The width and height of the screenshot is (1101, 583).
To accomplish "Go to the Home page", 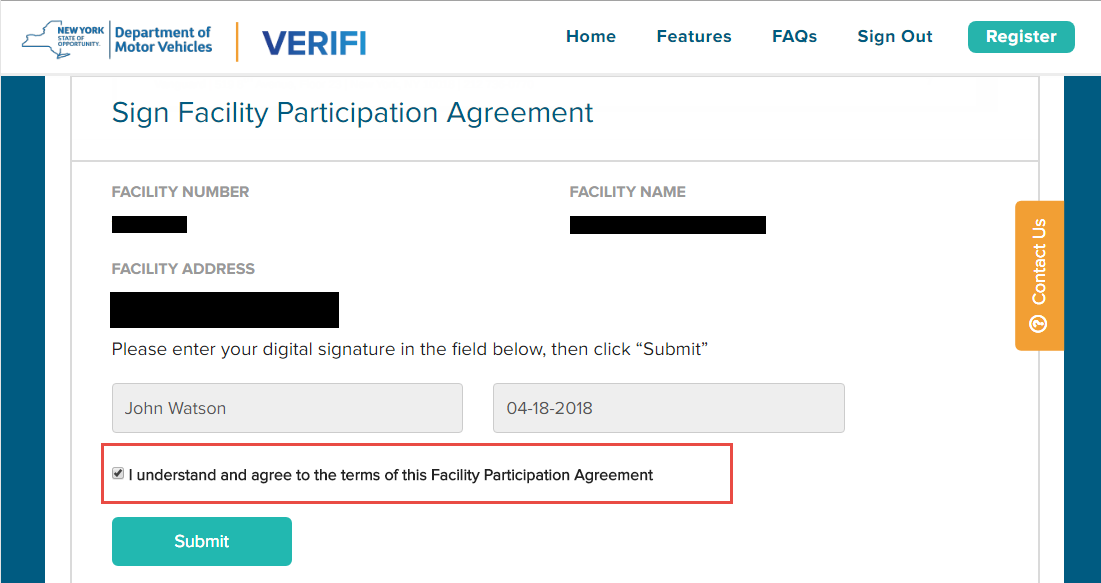I will (x=591, y=37).
